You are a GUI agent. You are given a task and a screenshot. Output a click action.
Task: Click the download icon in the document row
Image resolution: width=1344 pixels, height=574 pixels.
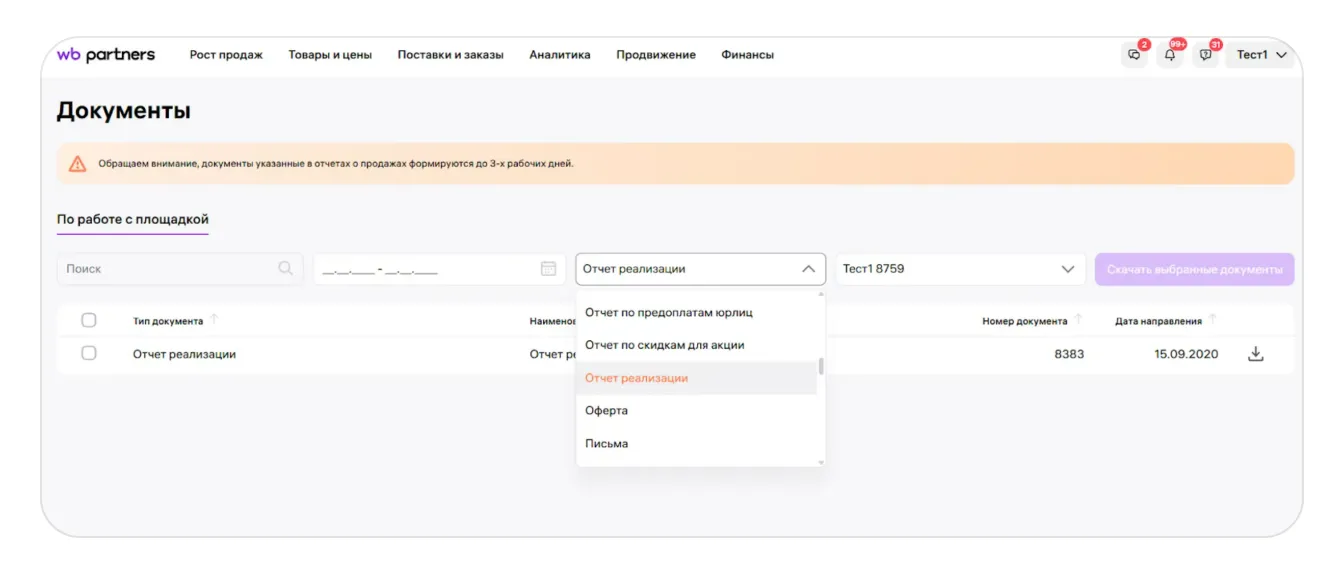pos(1256,354)
